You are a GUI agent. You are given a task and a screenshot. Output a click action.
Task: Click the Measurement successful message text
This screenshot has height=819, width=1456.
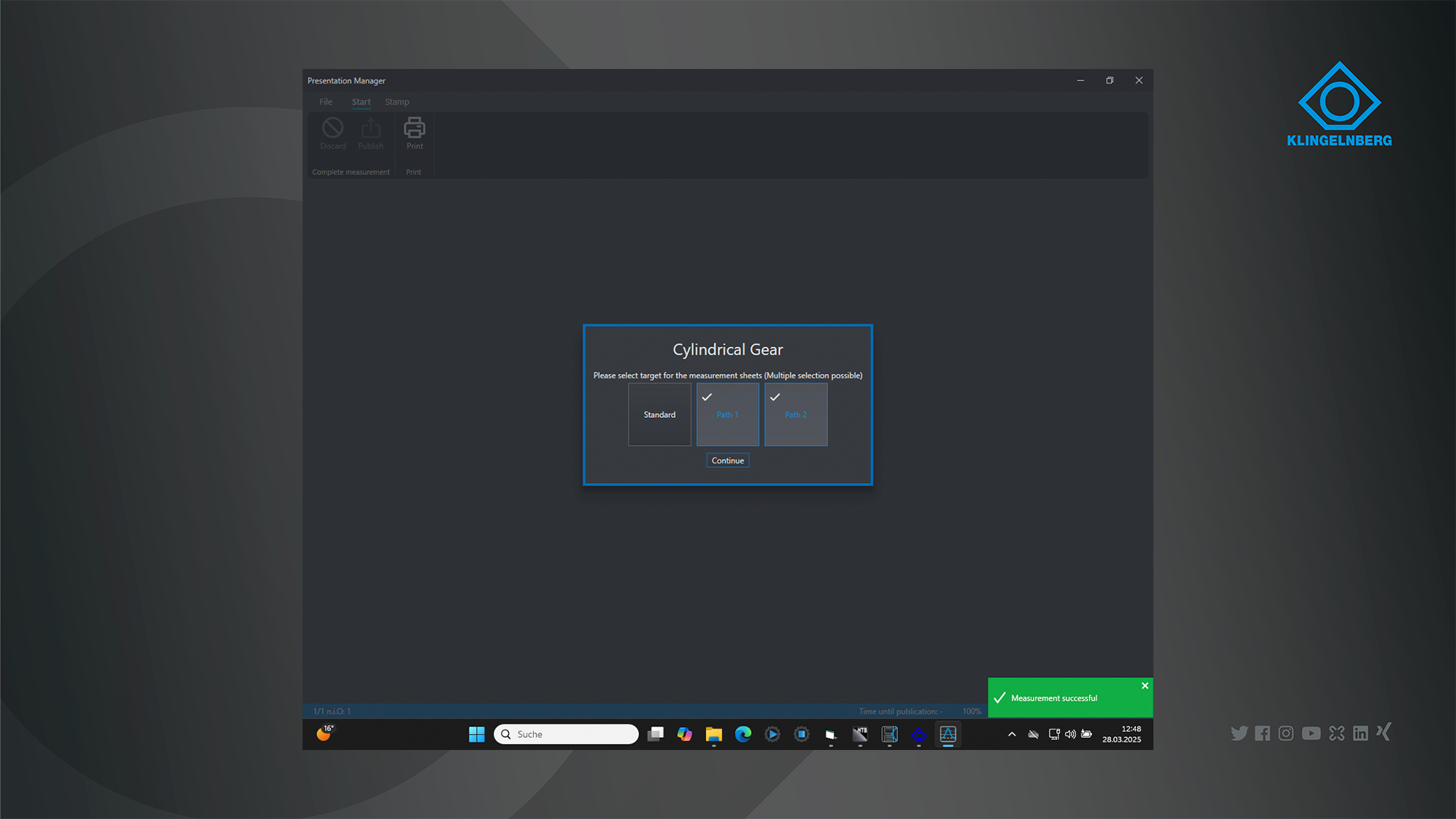(x=1054, y=698)
